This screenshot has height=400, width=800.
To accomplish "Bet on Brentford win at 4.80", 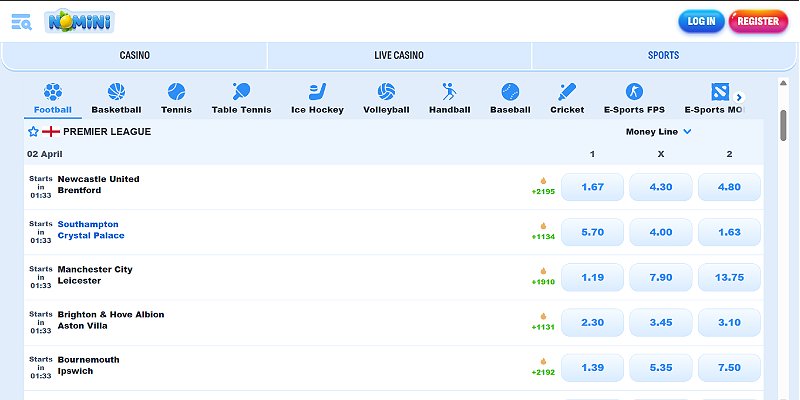I will click(x=729, y=187).
